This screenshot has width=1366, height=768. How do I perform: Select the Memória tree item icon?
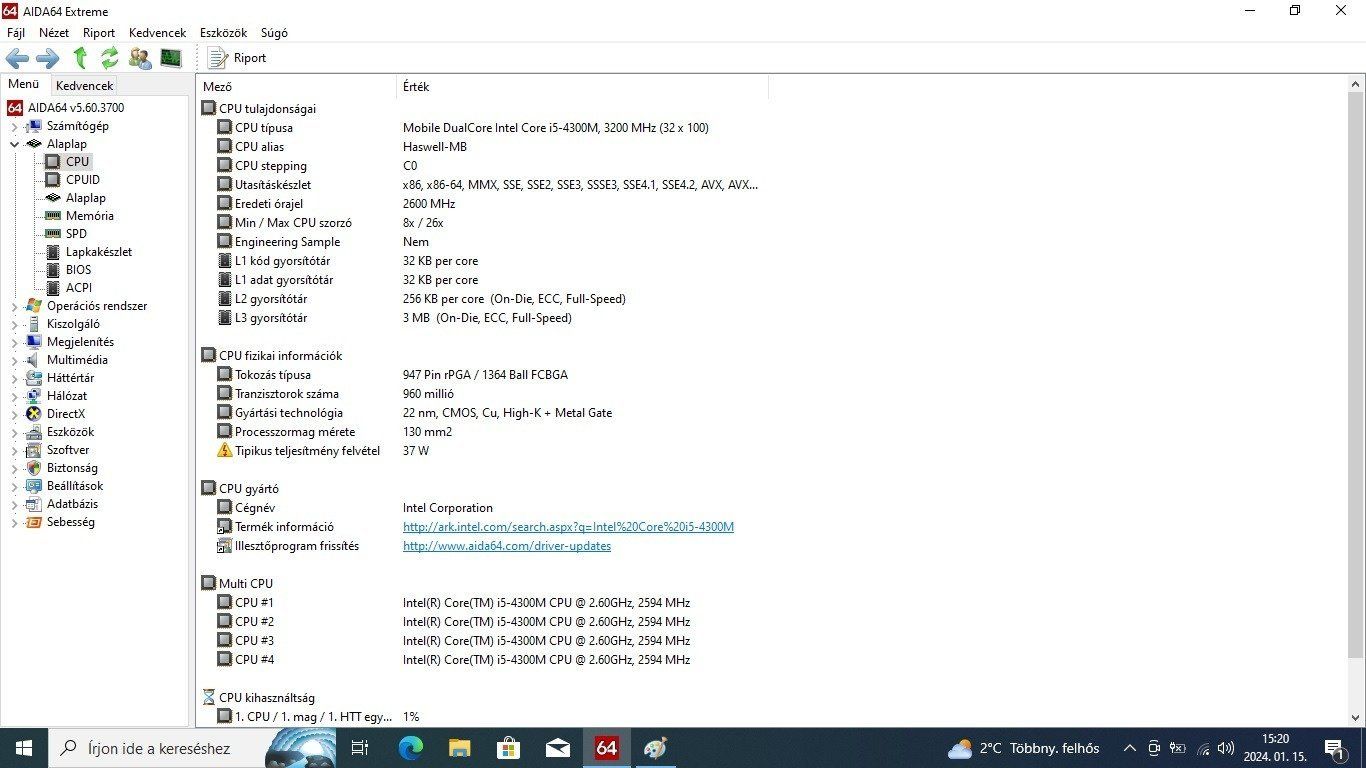pos(53,216)
